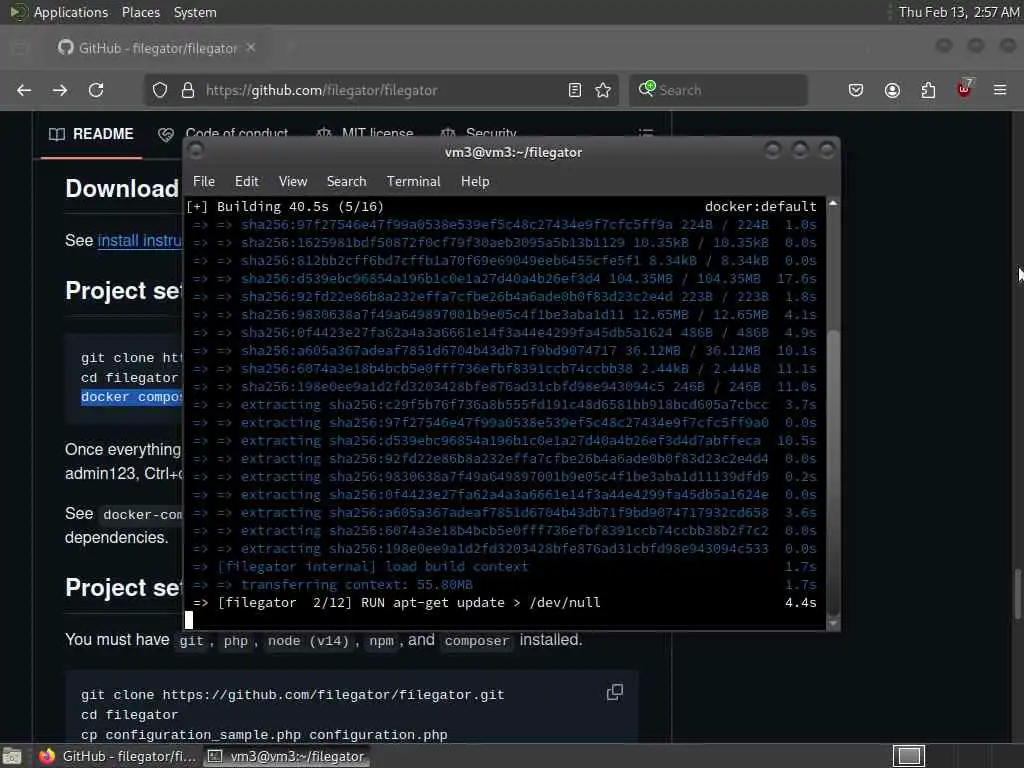The width and height of the screenshot is (1024, 768).
Task: Open the uBlock extension icon
Action: click(964, 89)
